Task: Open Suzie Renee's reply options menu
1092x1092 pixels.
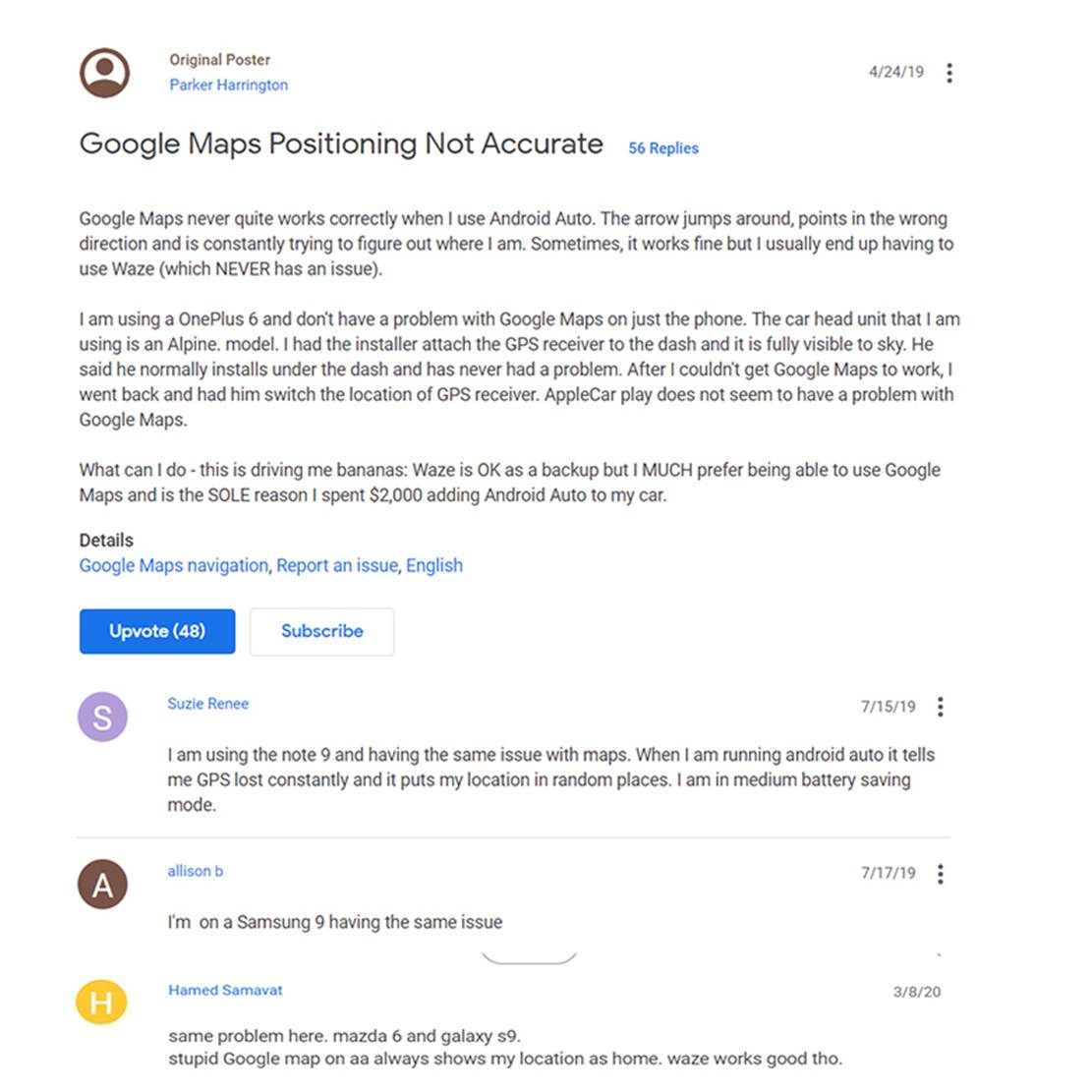Action: pos(940,706)
